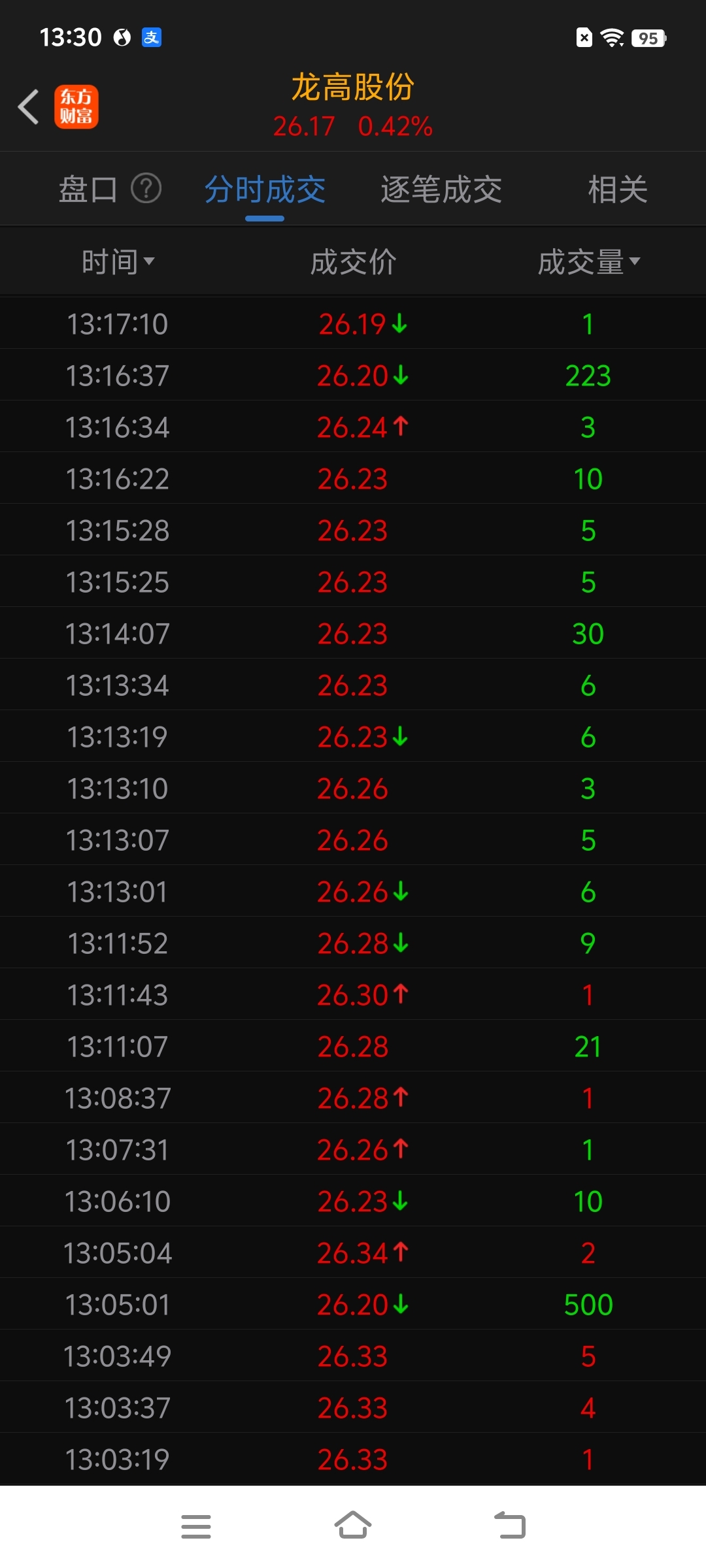Tap the Android home icon
The image size is (706, 1568).
tap(353, 1526)
